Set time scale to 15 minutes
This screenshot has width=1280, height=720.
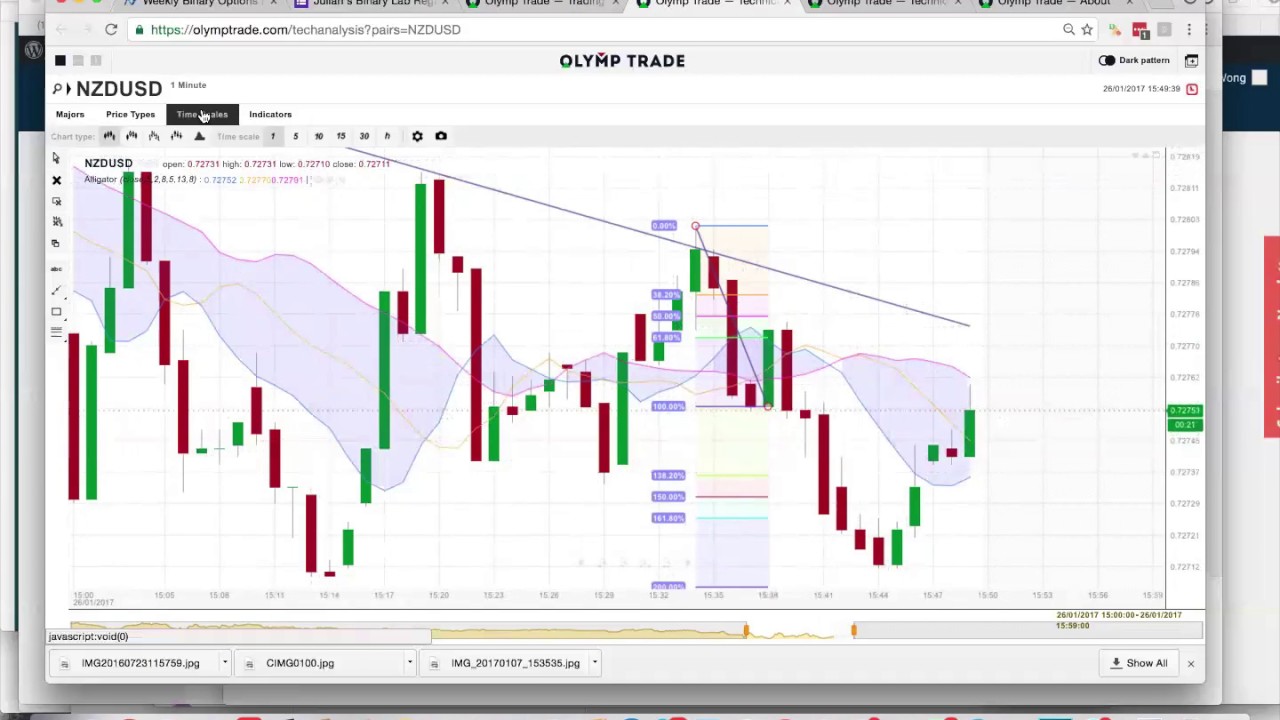point(341,136)
